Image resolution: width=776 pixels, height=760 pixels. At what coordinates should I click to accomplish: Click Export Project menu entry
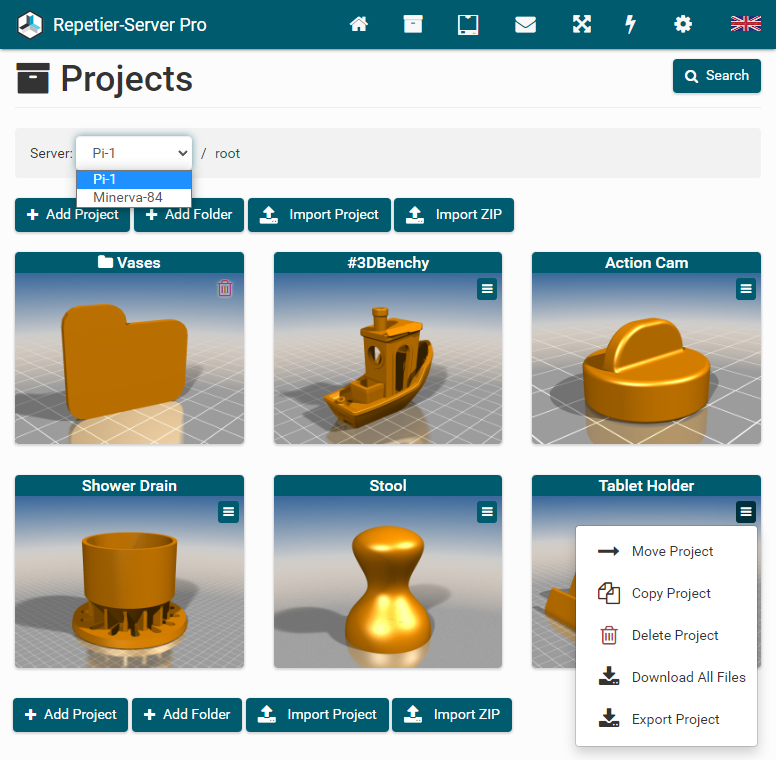(675, 719)
